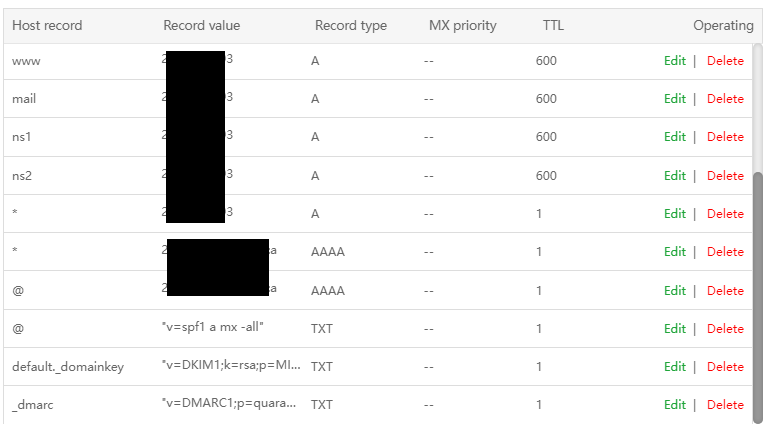The image size is (768, 430).
Task: Click the TTL column header
Action: click(x=553, y=25)
